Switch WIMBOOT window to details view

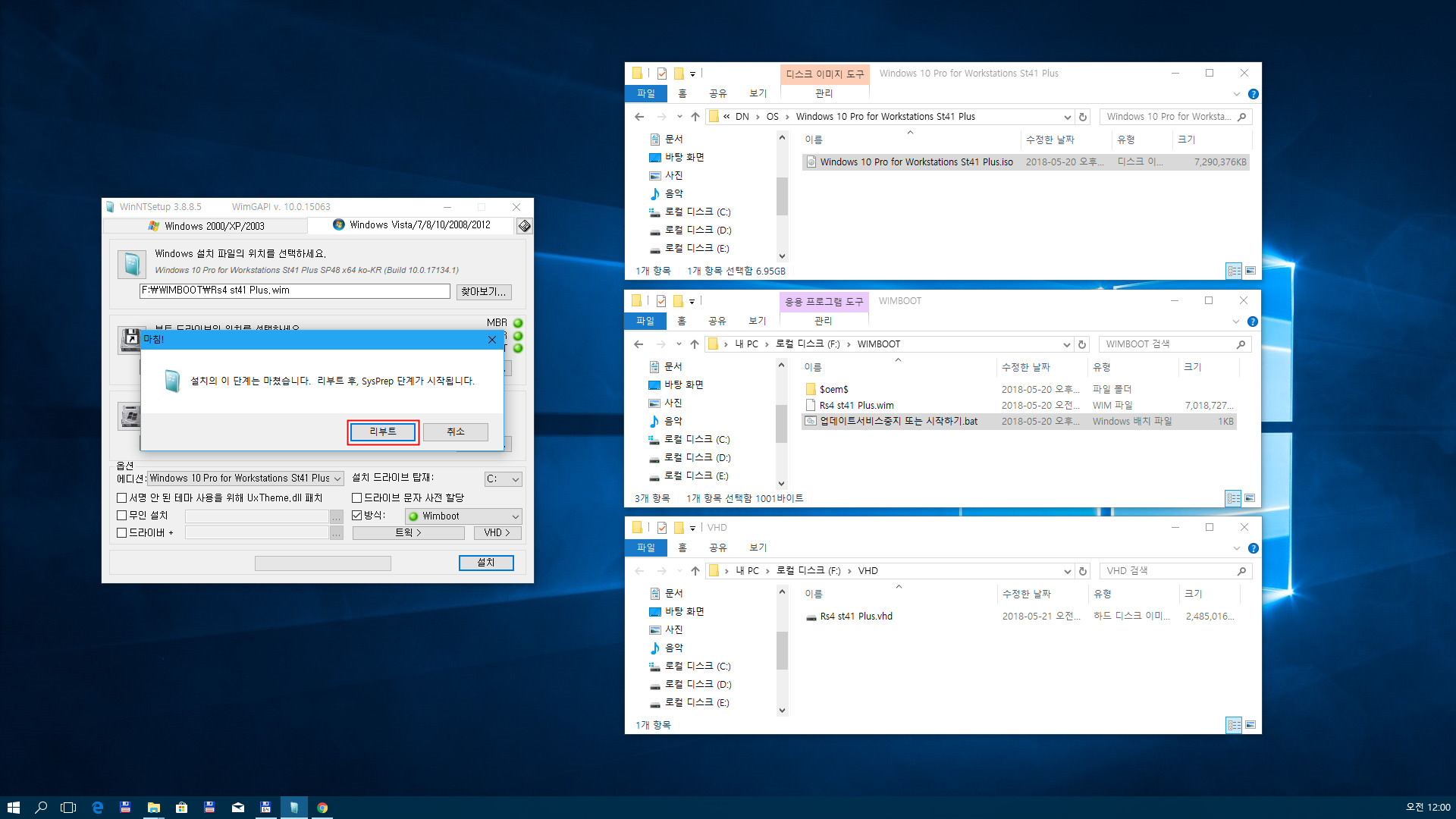point(1233,498)
